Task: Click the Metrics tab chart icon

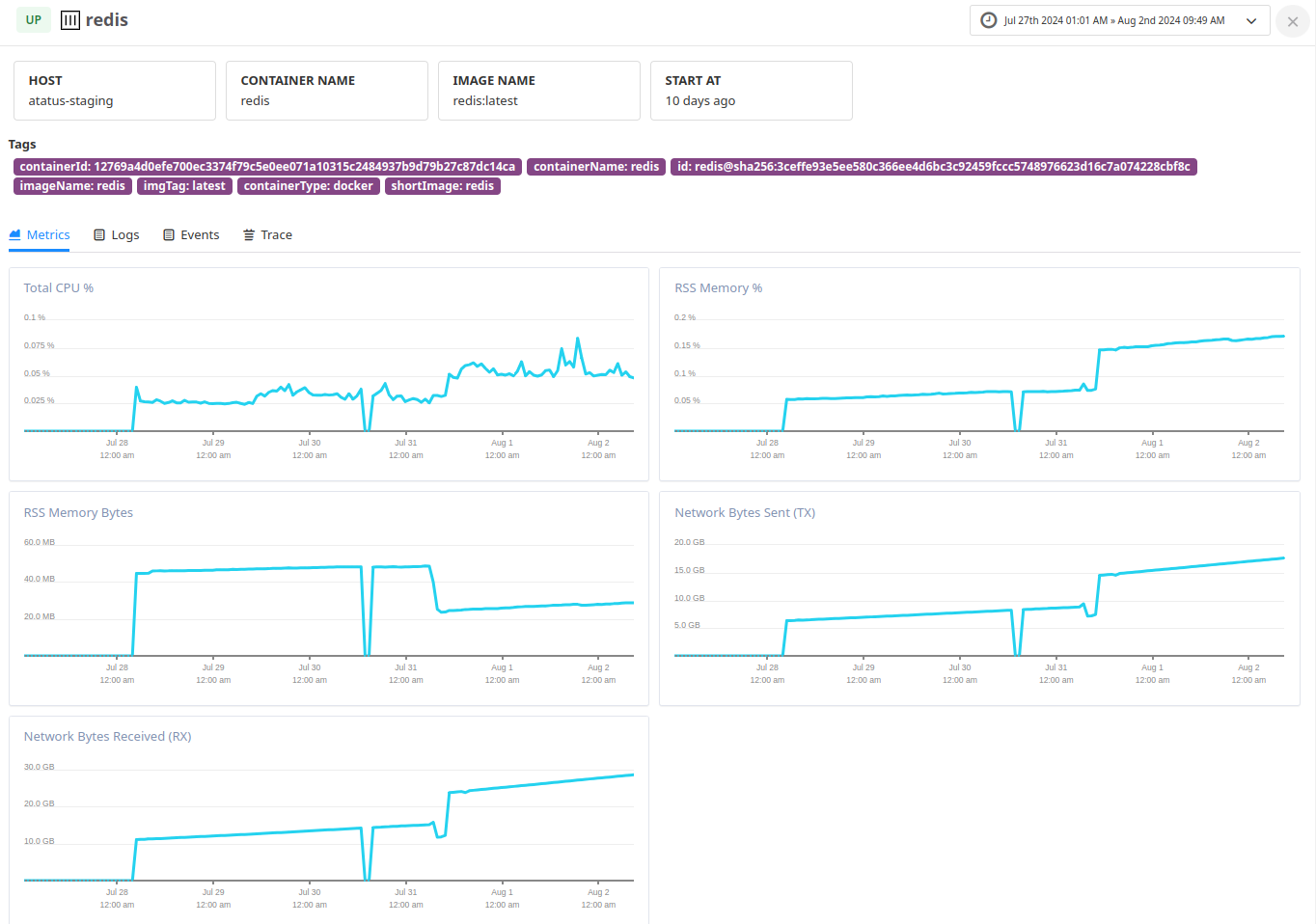Action: pos(15,235)
